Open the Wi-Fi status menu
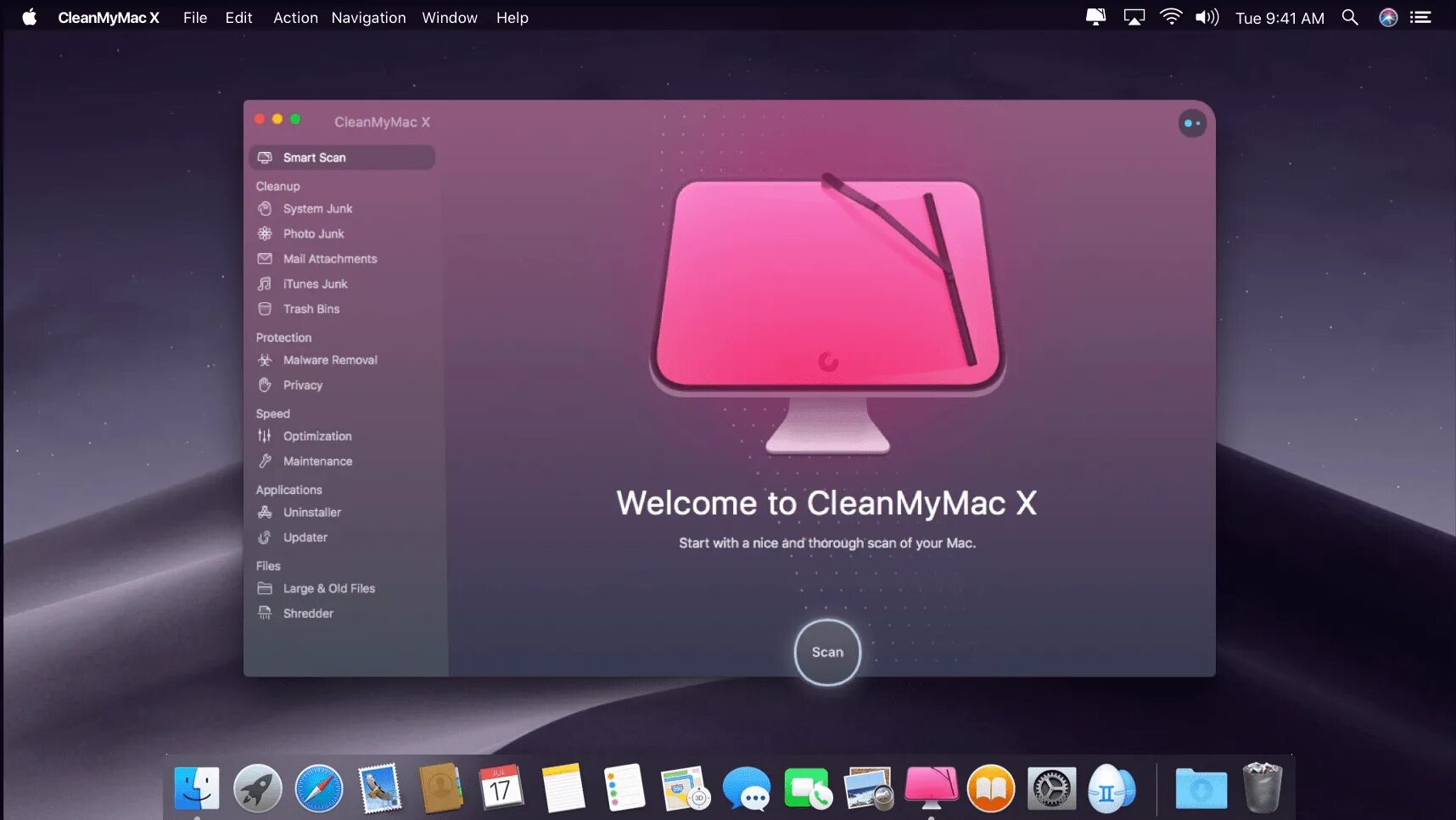1456x820 pixels. [1171, 17]
